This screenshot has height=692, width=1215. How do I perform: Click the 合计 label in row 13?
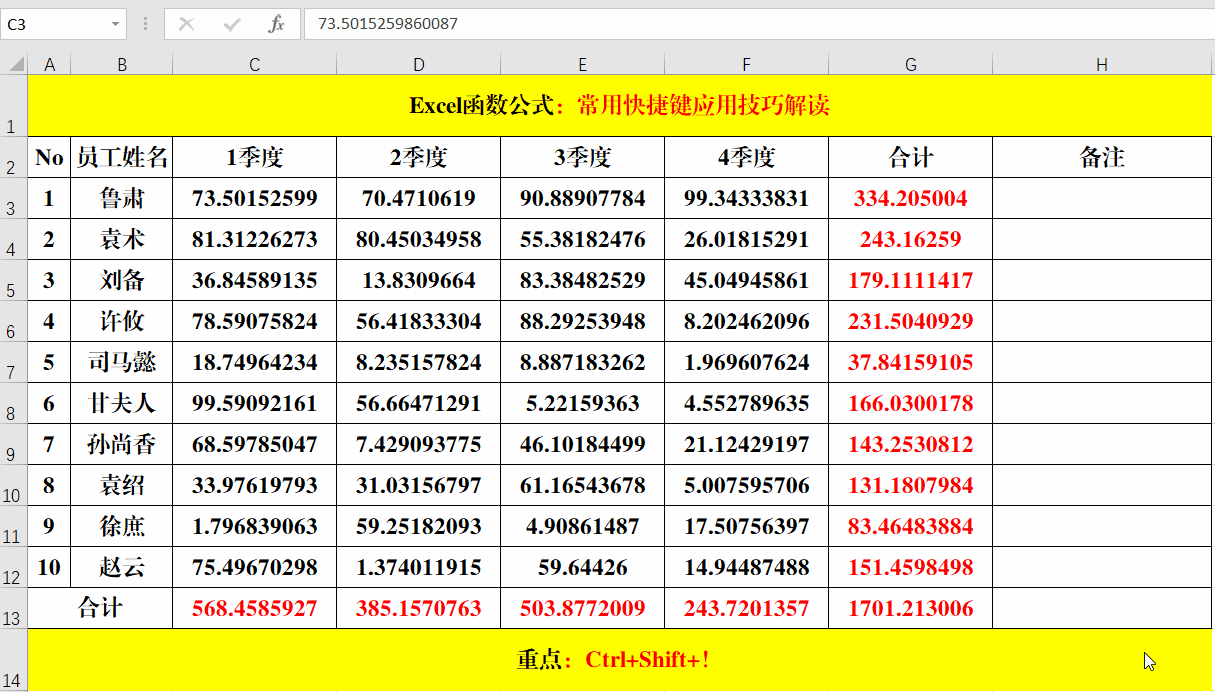(100, 608)
